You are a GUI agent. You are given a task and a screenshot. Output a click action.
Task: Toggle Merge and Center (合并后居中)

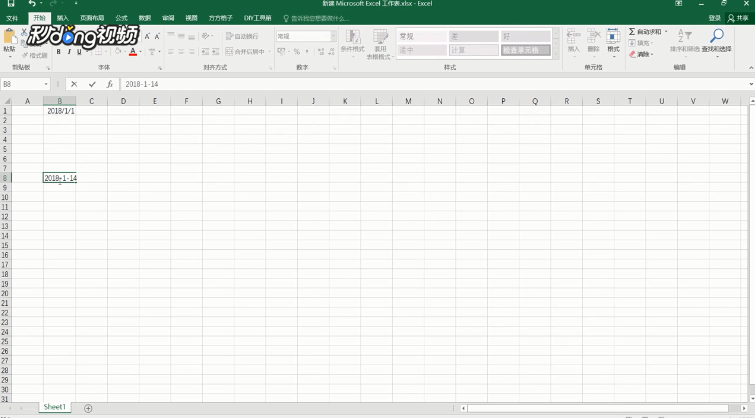click(x=245, y=52)
